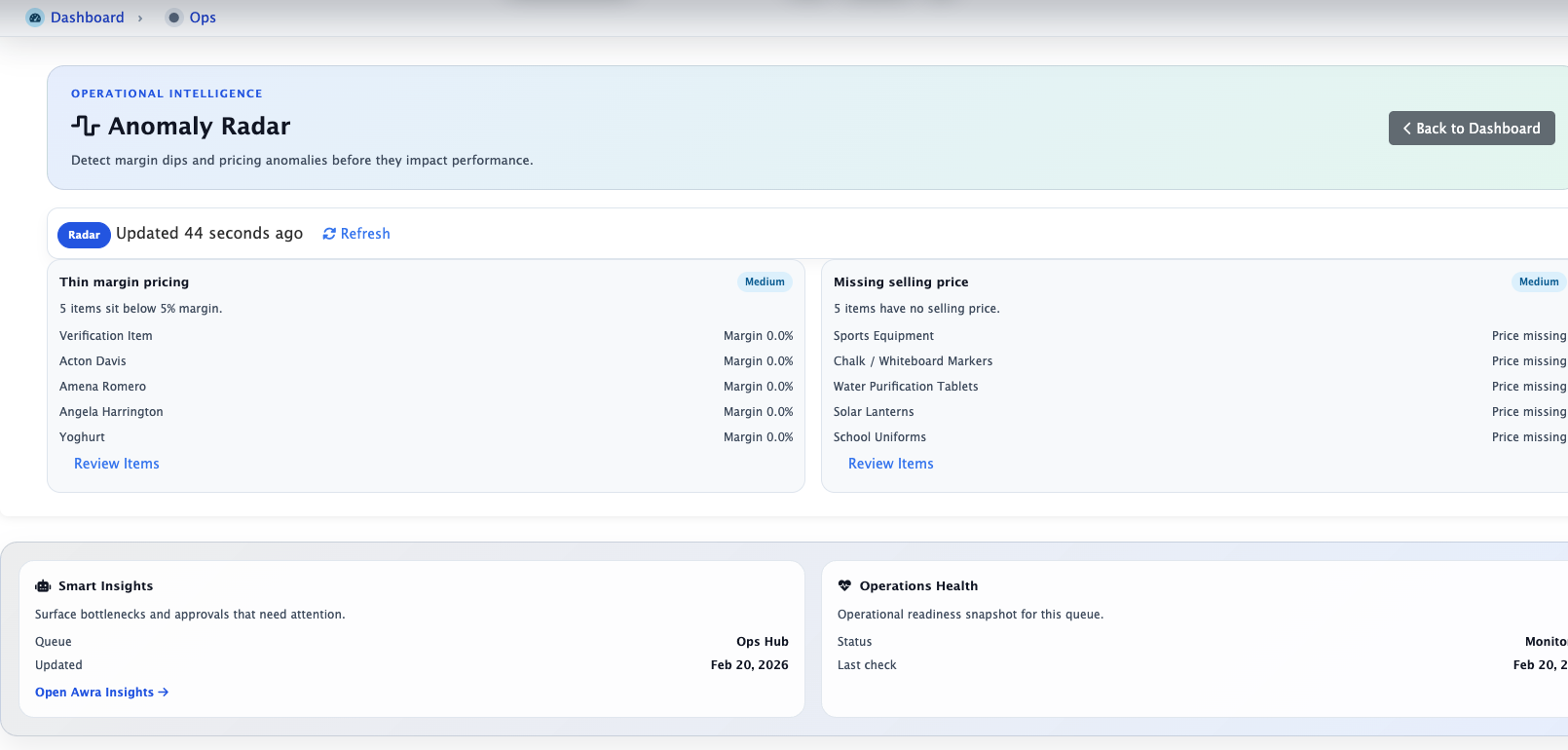Open the Dashboard breadcrumb link
Image resolution: width=1568 pixels, height=750 pixels.
(87, 18)
